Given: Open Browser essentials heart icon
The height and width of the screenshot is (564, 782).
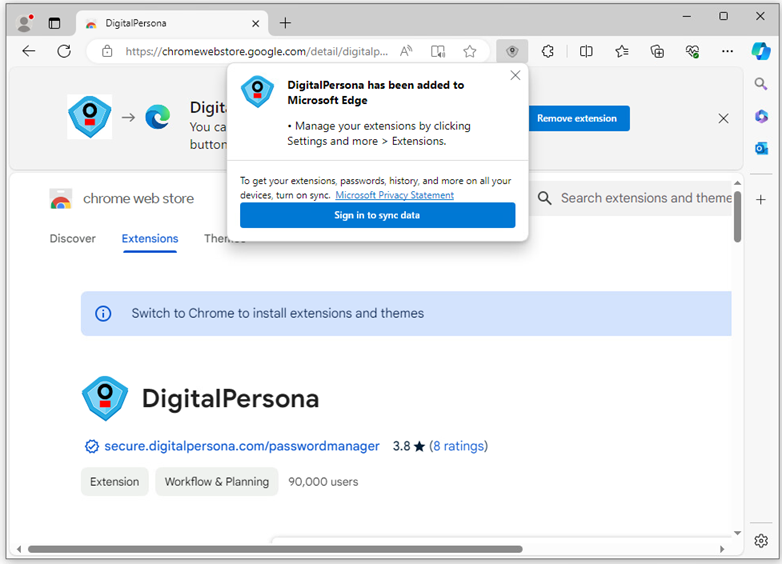Looking at the screenshot, I should click(692, 51).
